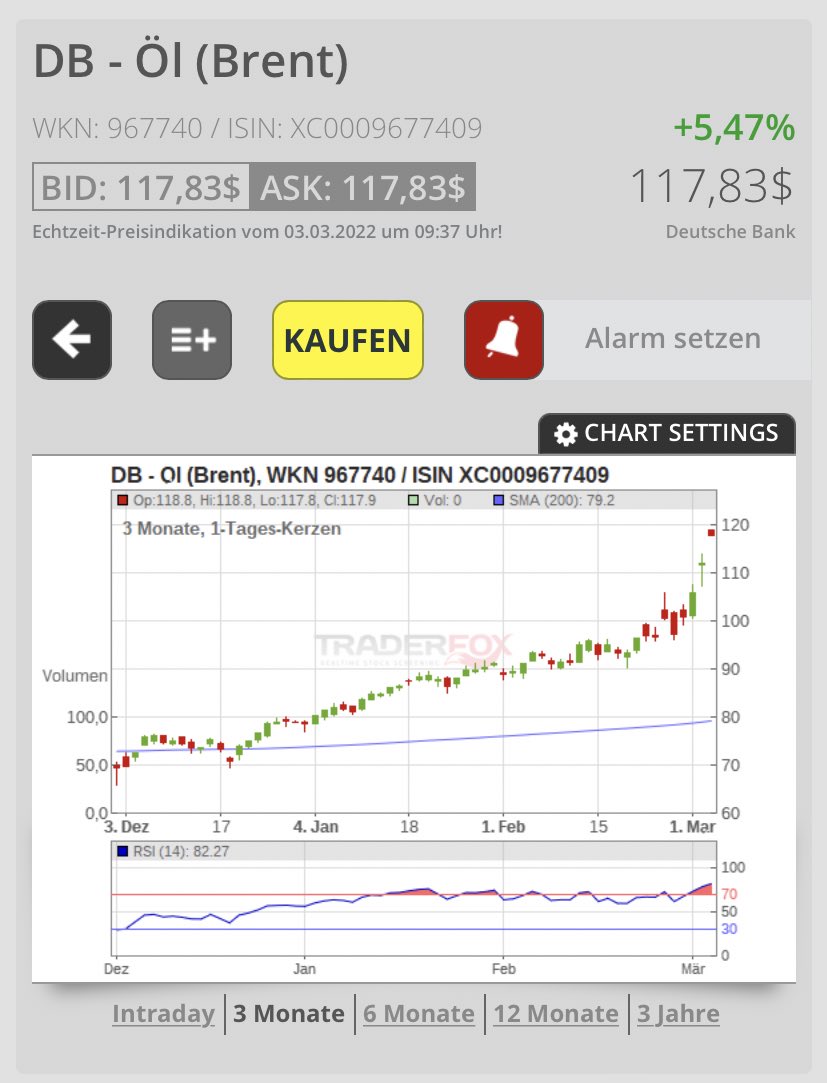Click the '1. Feb' date axis label
Viewport: 827px width, 1083px height.
[x=503, y=827]
